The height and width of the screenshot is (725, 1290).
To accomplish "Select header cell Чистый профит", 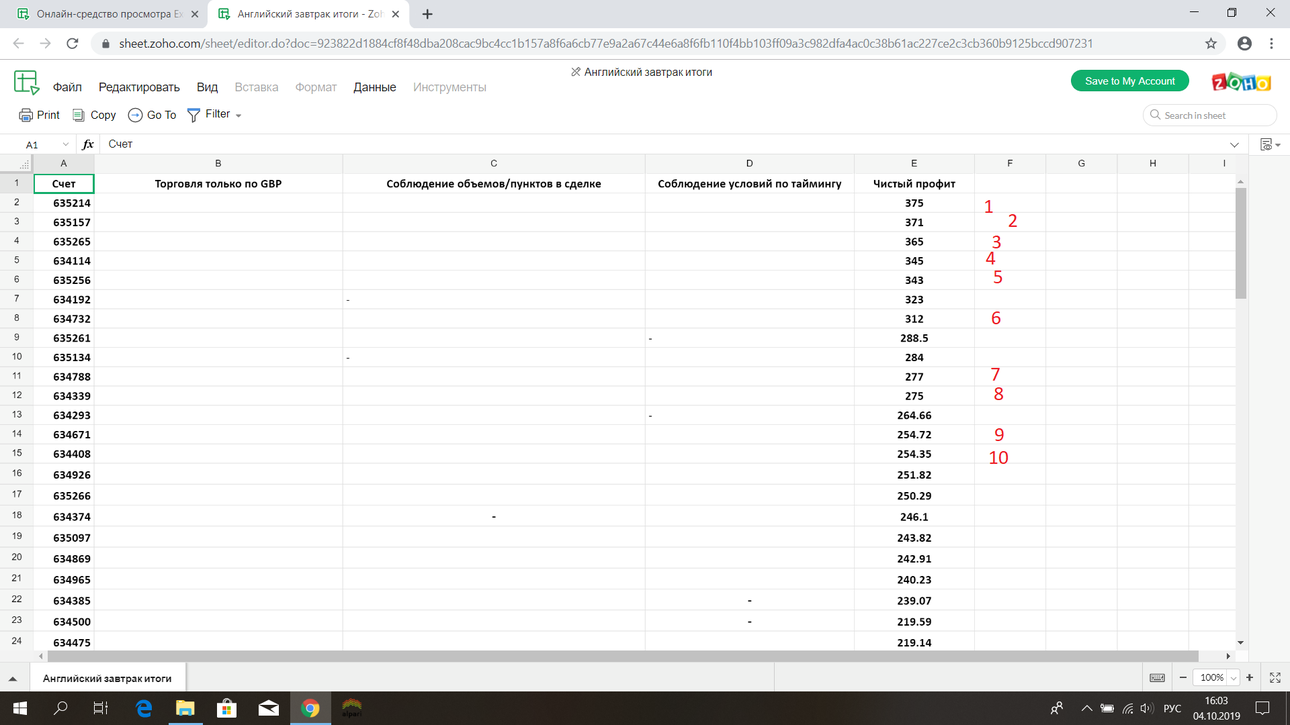I will pos(914,184).
